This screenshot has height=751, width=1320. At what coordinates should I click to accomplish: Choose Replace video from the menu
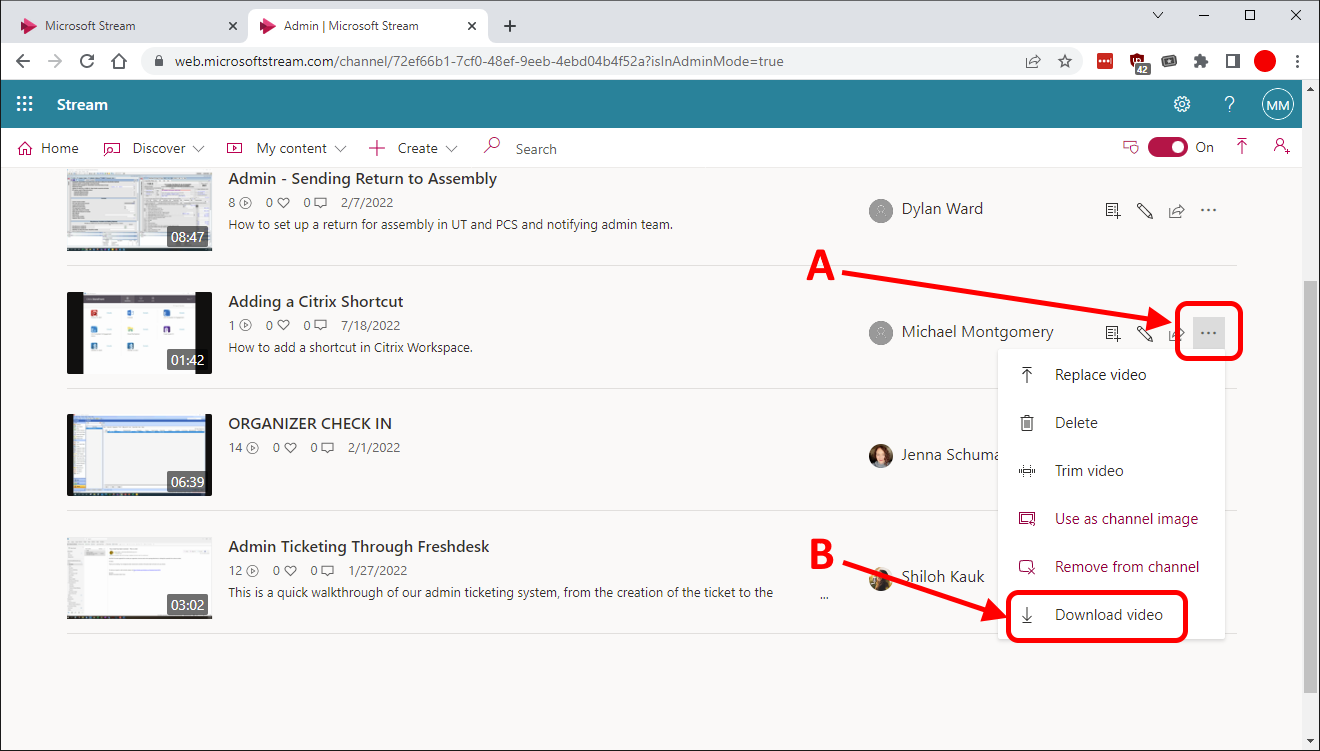click(x=1111, y=375)
